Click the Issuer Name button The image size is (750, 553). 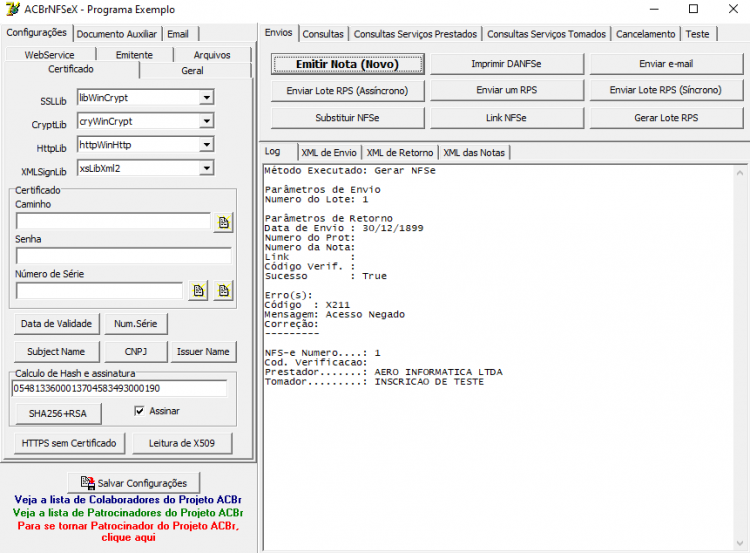(x=203, y=352)
